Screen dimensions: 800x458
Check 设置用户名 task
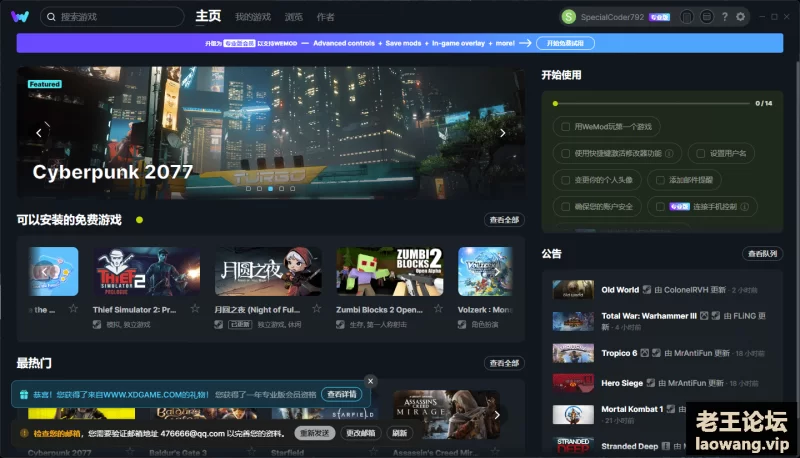click(x=701, y=153)
